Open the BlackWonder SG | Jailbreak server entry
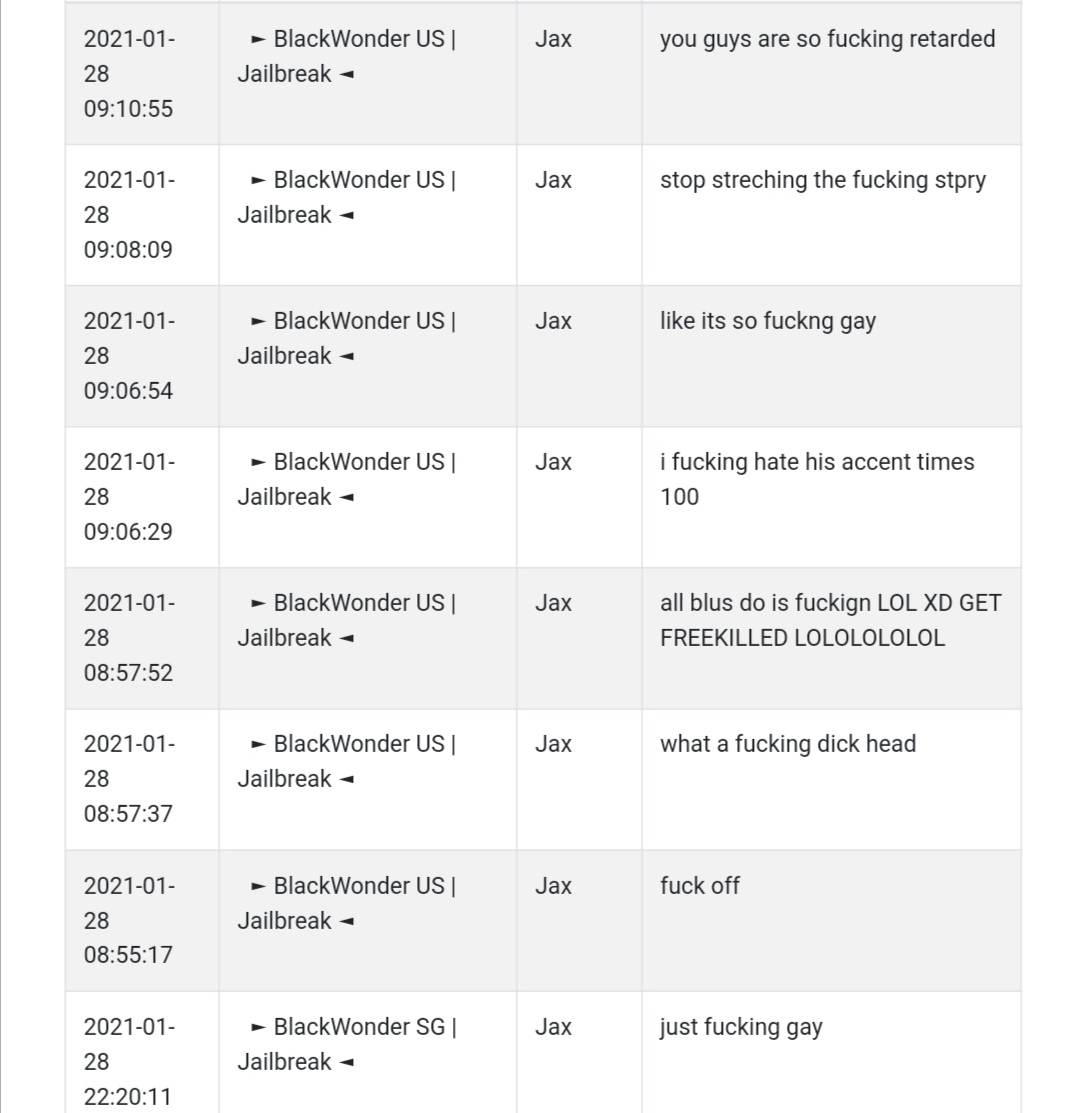The image size is (1080, 1113). (x=347, y=1044)
